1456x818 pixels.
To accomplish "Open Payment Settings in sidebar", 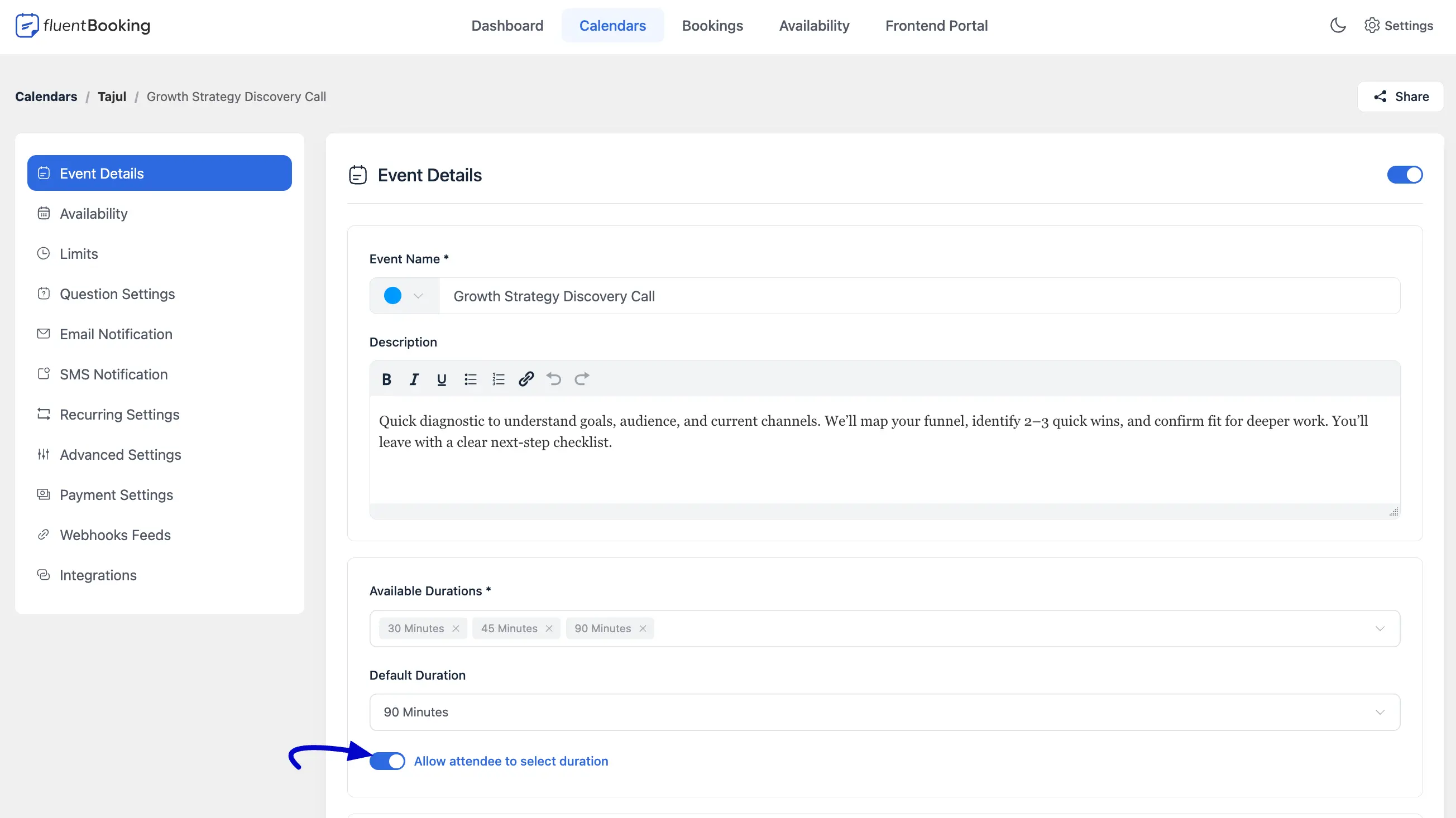I will tap(160, 494).
